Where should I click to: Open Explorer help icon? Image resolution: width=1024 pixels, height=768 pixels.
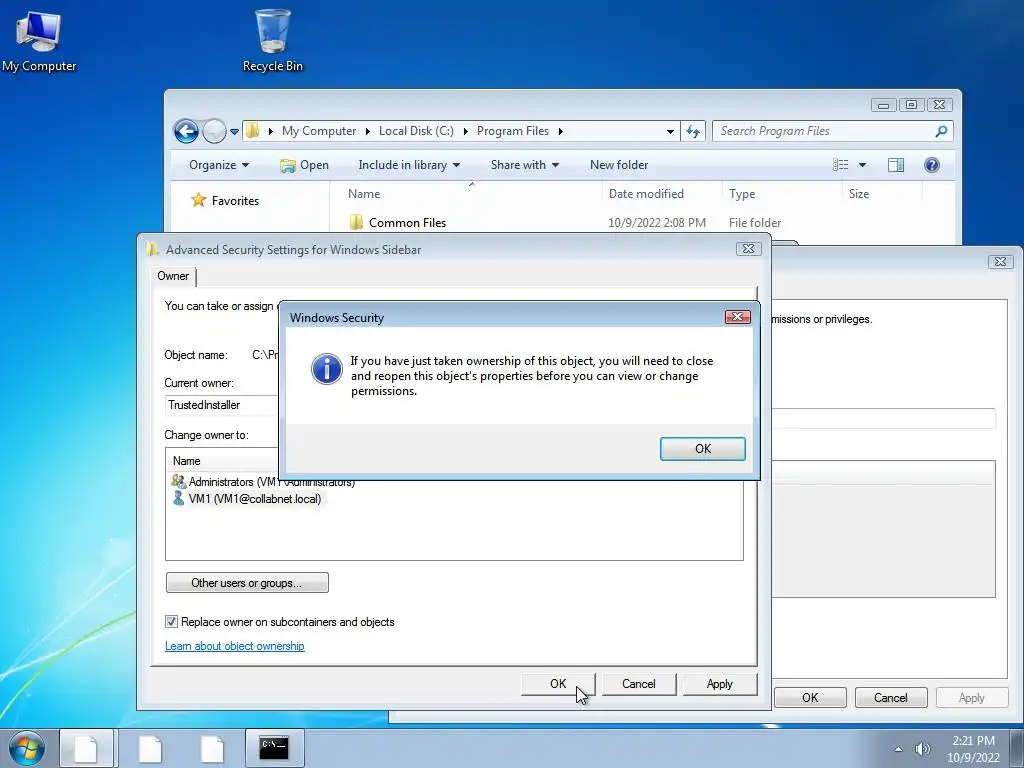[932, 165]
